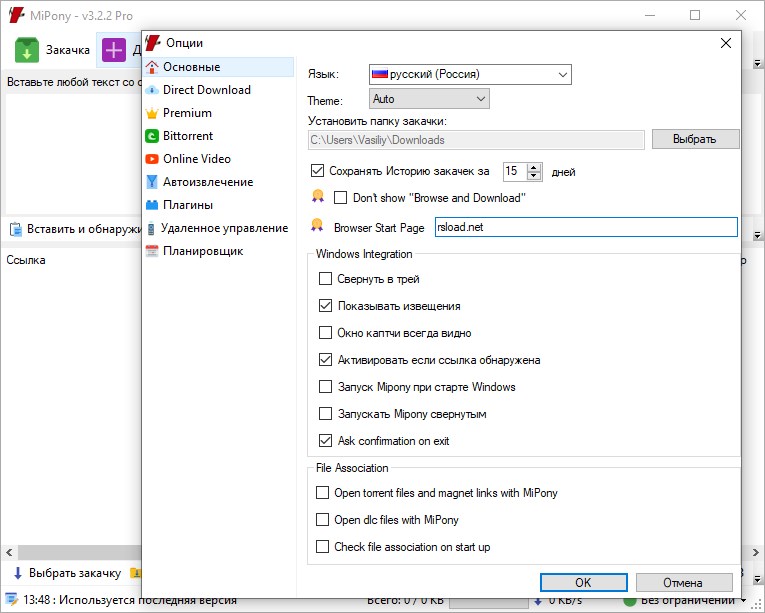This screenshot has width=765, height=613.
Task: Click the cloud icon beside Direct Download
Action: [152, 90]
